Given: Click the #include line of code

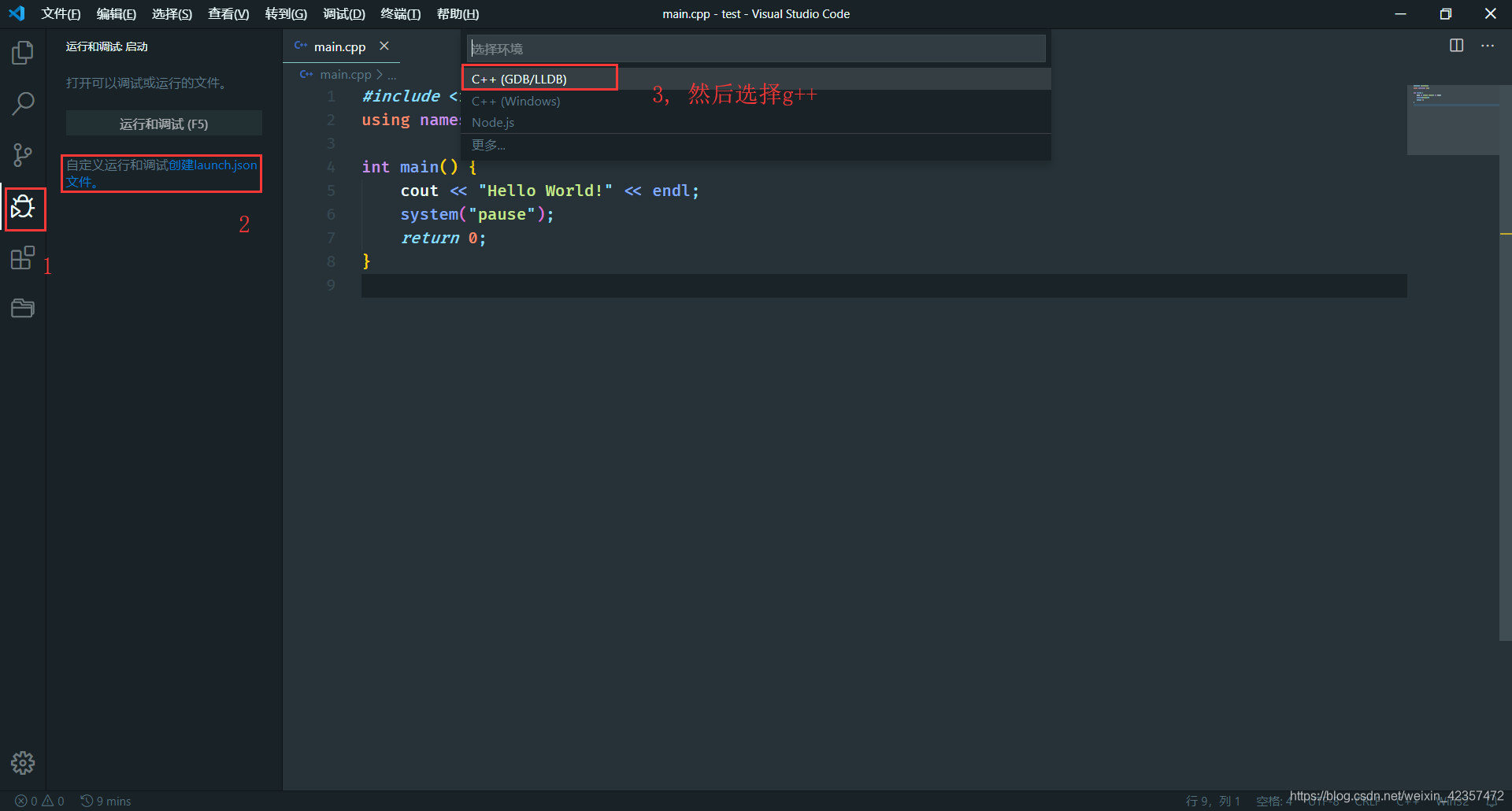Looking at the screenshot, I should coord(410,96).
